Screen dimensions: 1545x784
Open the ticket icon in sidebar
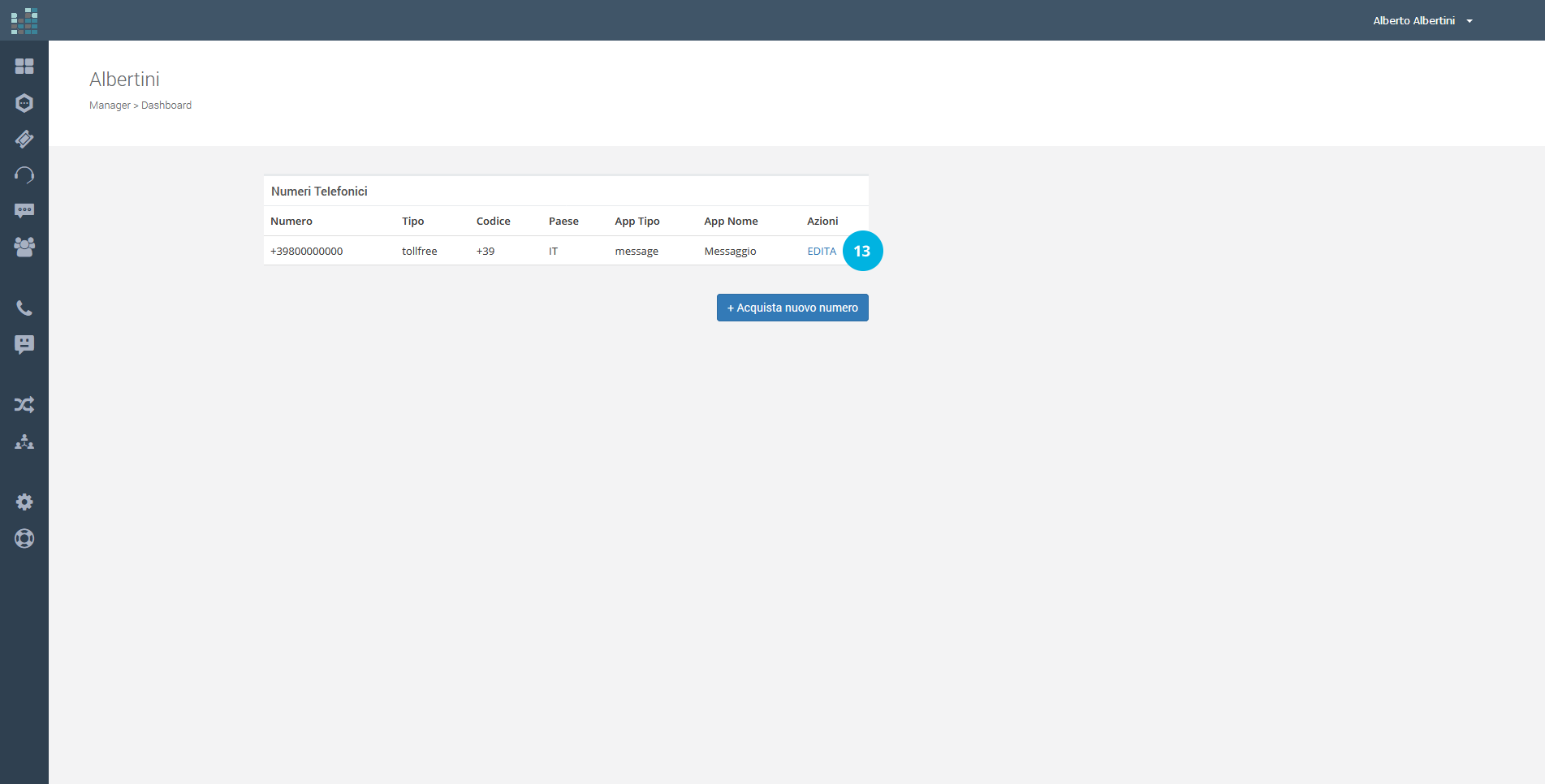[24, 139]
